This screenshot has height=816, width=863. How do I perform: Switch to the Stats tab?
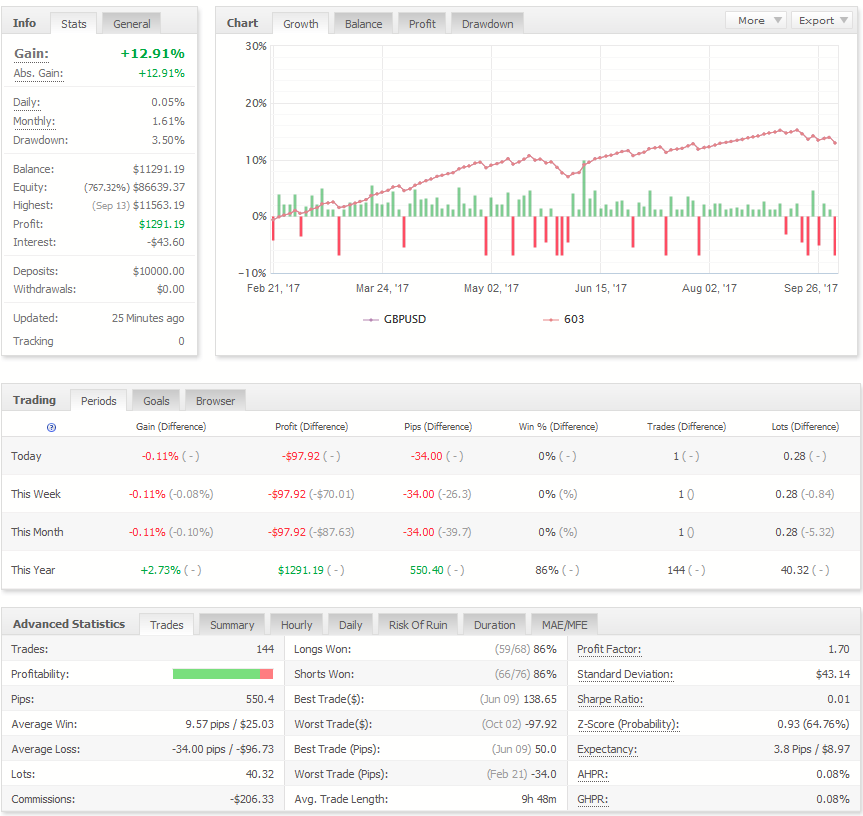pyautogui.click(x=74, y=24)
